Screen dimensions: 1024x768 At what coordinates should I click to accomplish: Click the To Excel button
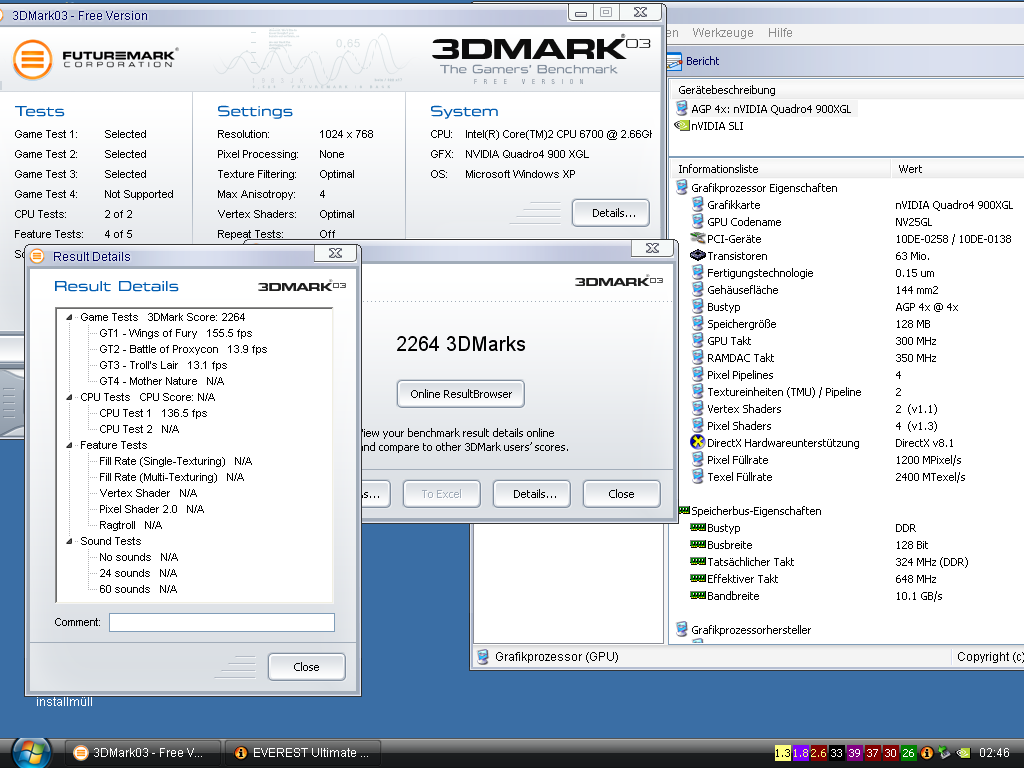point(441,494)
